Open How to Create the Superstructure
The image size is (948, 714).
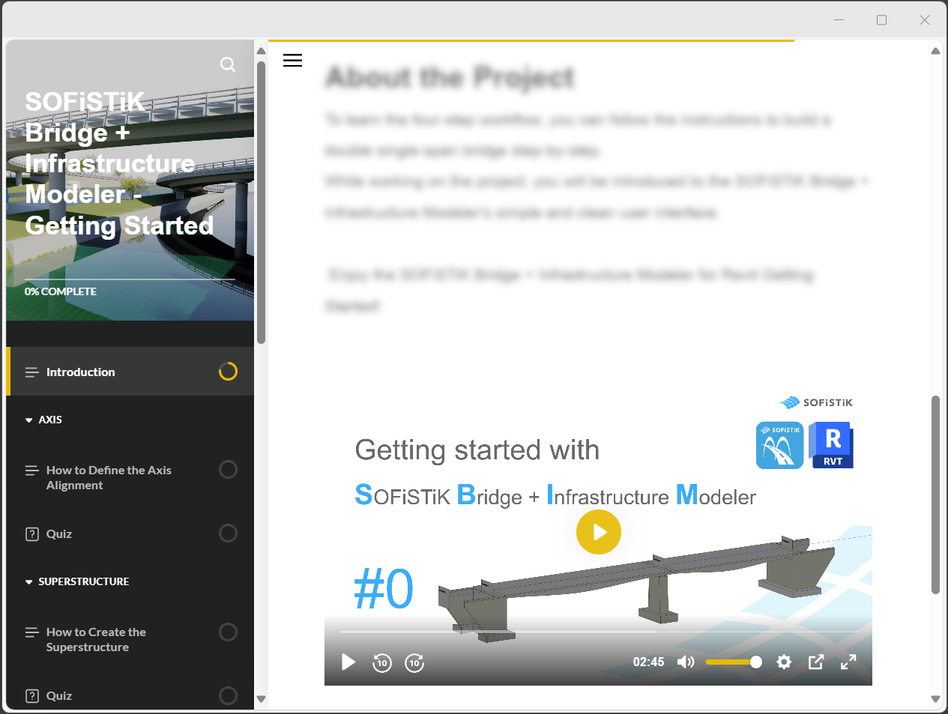[x=130, y=640]
